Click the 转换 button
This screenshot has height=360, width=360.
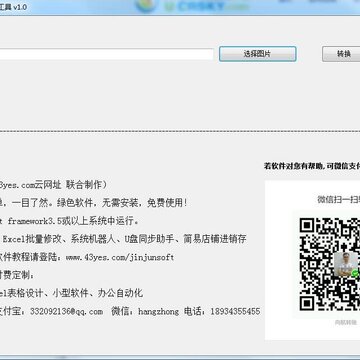point(341,54)
